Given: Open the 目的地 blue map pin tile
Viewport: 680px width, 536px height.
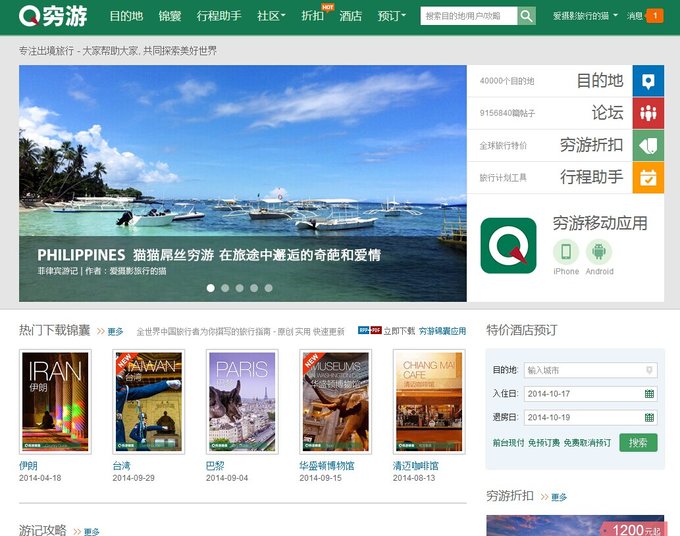Looking at the screenshot, I should coord(648,81).
